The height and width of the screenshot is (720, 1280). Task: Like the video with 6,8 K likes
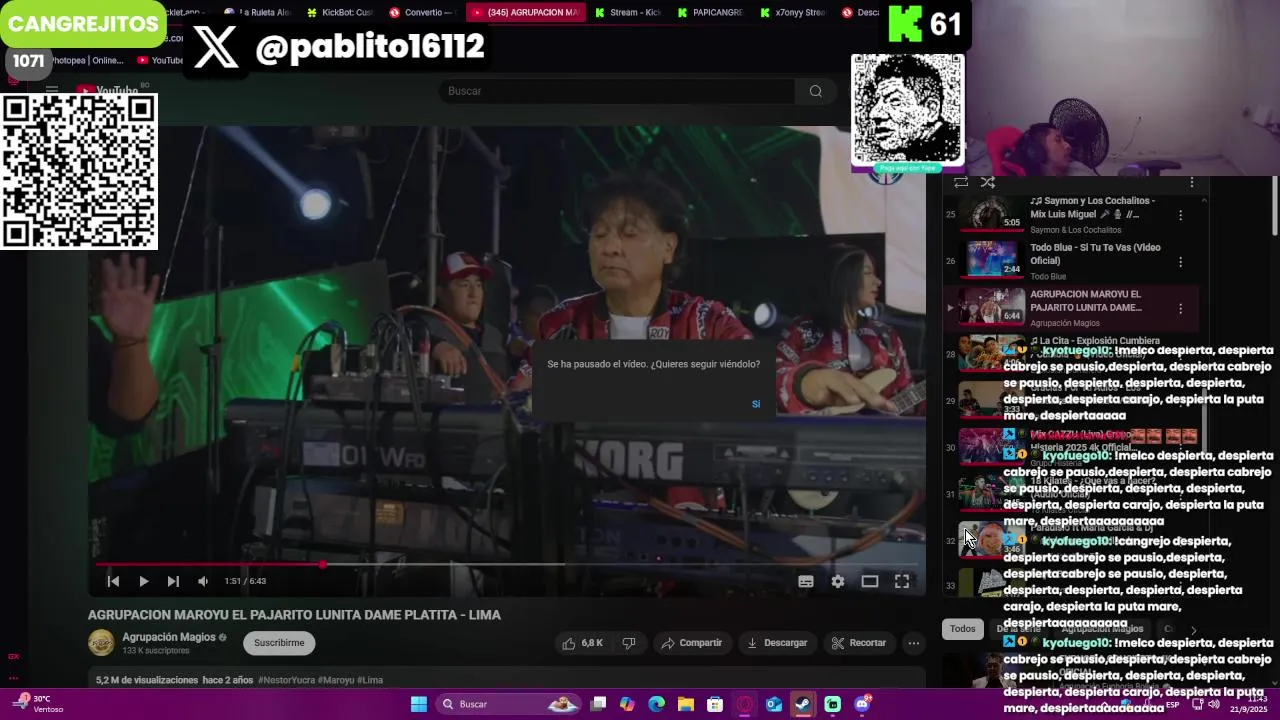[x=583, y=643]
